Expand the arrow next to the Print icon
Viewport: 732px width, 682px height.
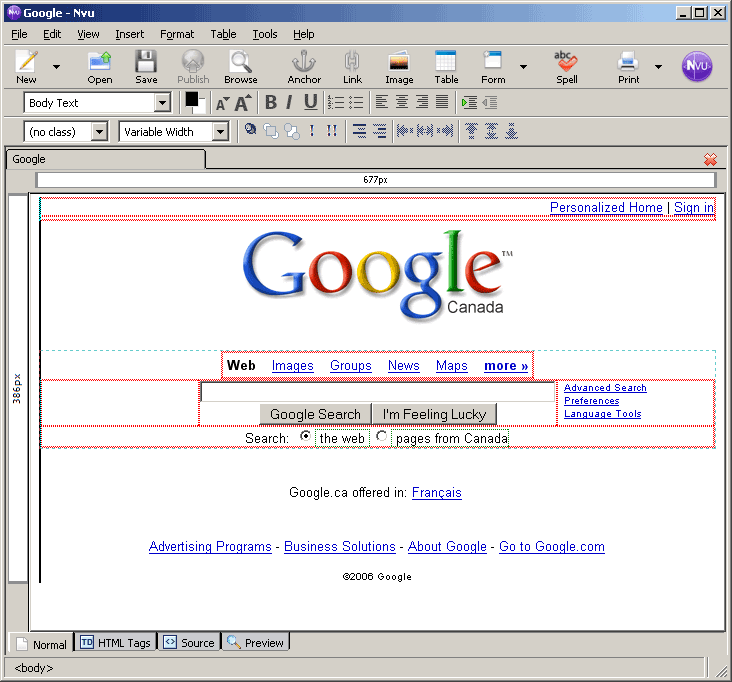(658, 67)
